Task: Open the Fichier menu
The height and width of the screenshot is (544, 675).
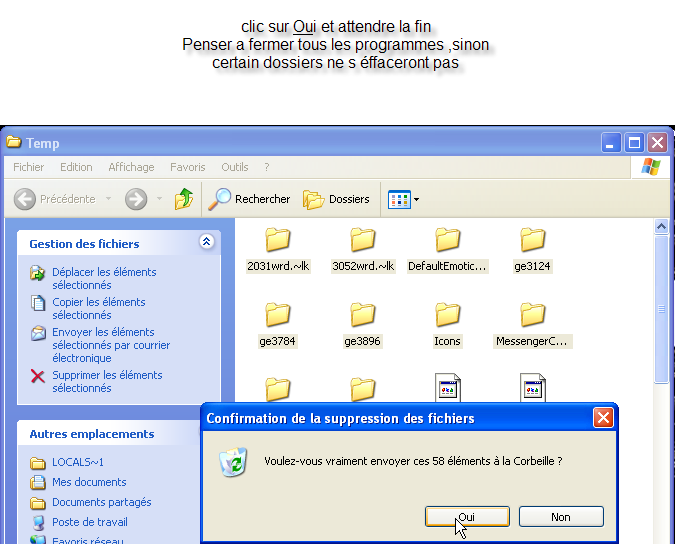Action: (28, 167)
